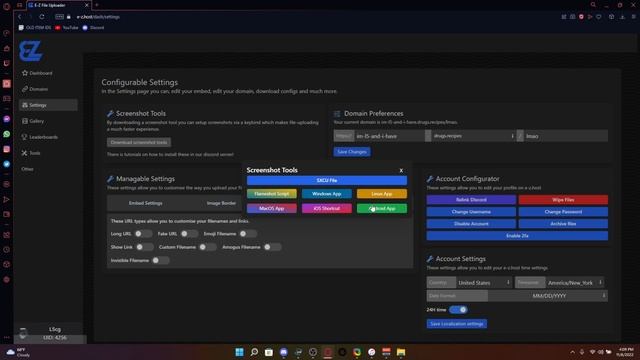Viewport: 640px width, 360px height.
Task: Open the Date Format MM/DD/YYYY dropdown
Action: coord(548,296)
